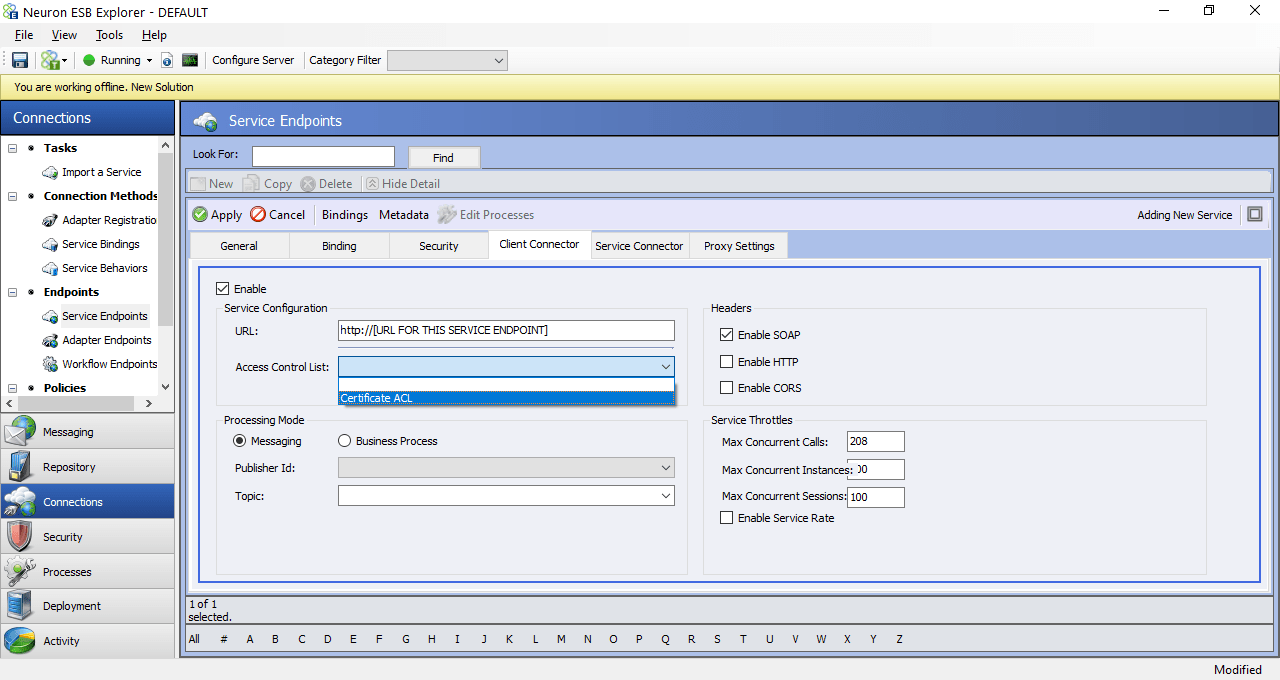Click the Repository section icon
This screenshot has height=680, width=1280.
click(x=20, y=467)
